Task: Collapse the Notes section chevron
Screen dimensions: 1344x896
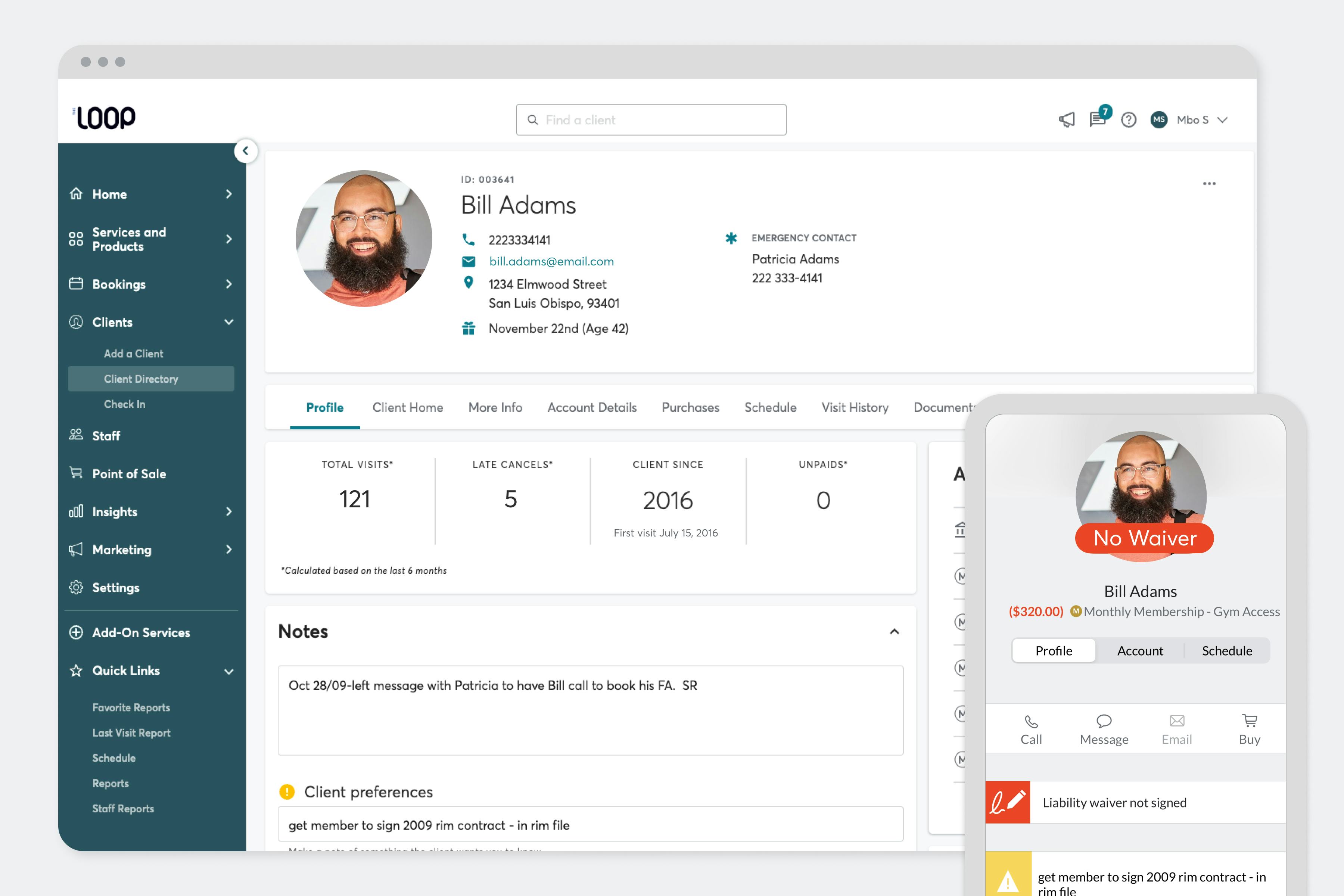Action: pos(894,631)
